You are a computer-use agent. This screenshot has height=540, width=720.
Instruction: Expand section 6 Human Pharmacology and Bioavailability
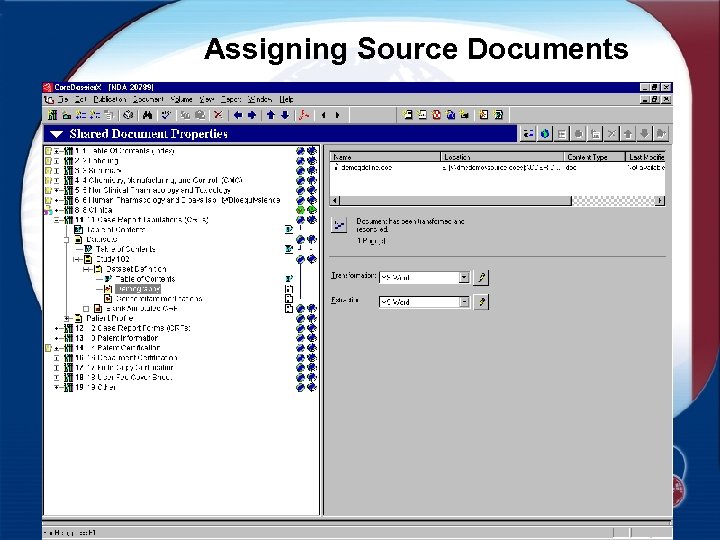click(56, 200)
